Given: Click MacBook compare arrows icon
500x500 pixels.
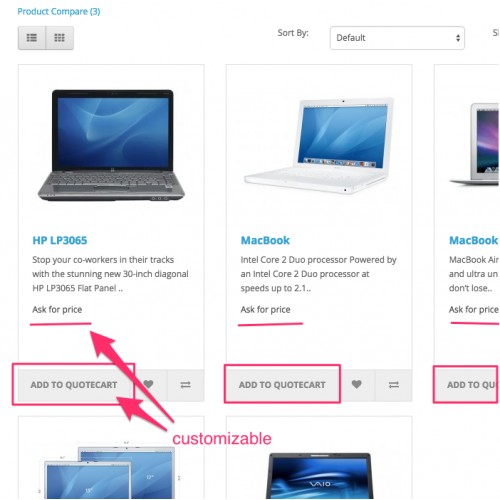Looking at the screenshot, I should click(394, 385).
